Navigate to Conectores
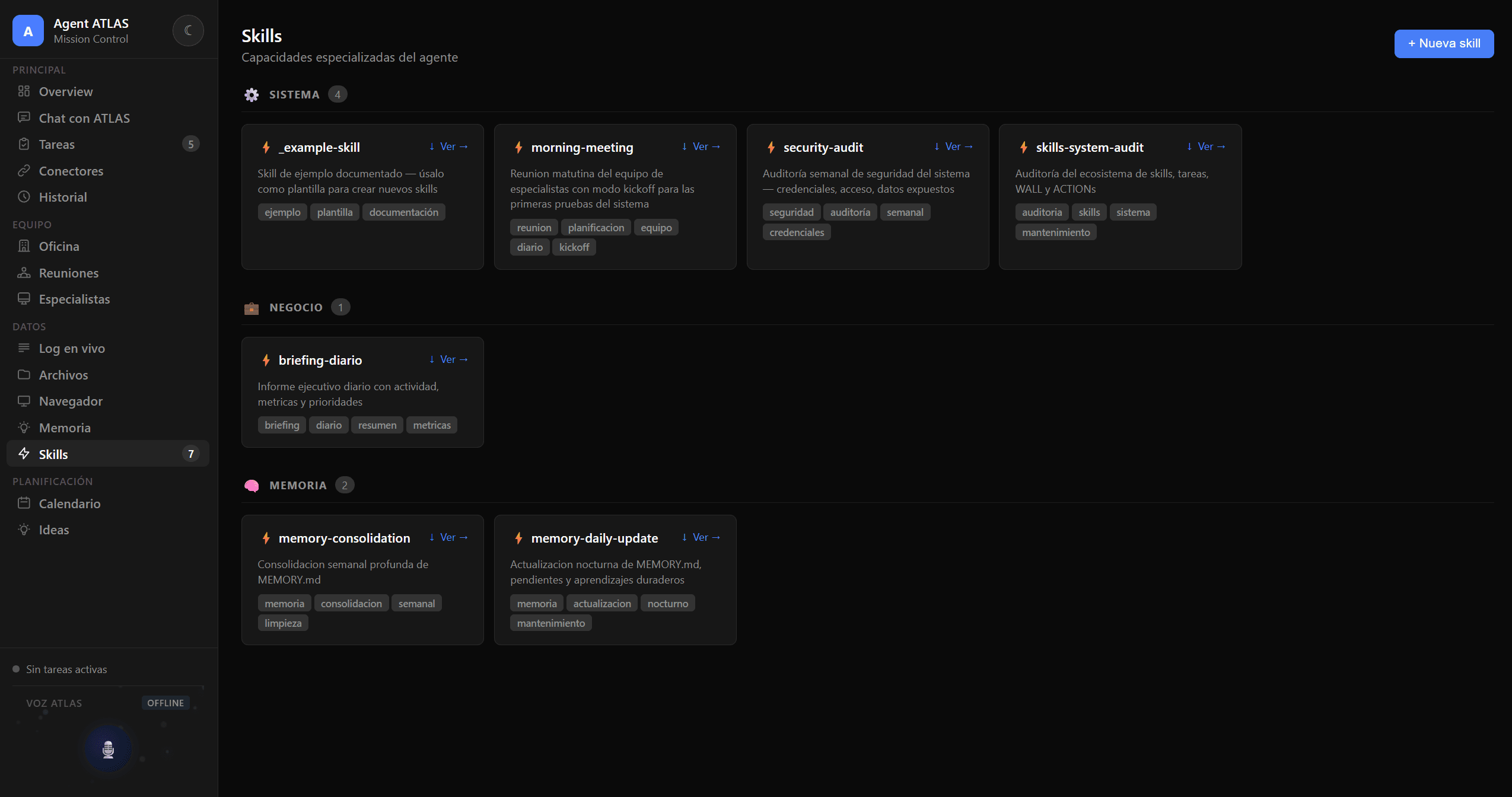The height and width of the screenshot is (797, 1512). pyautogui.click(x=108, y=171)
